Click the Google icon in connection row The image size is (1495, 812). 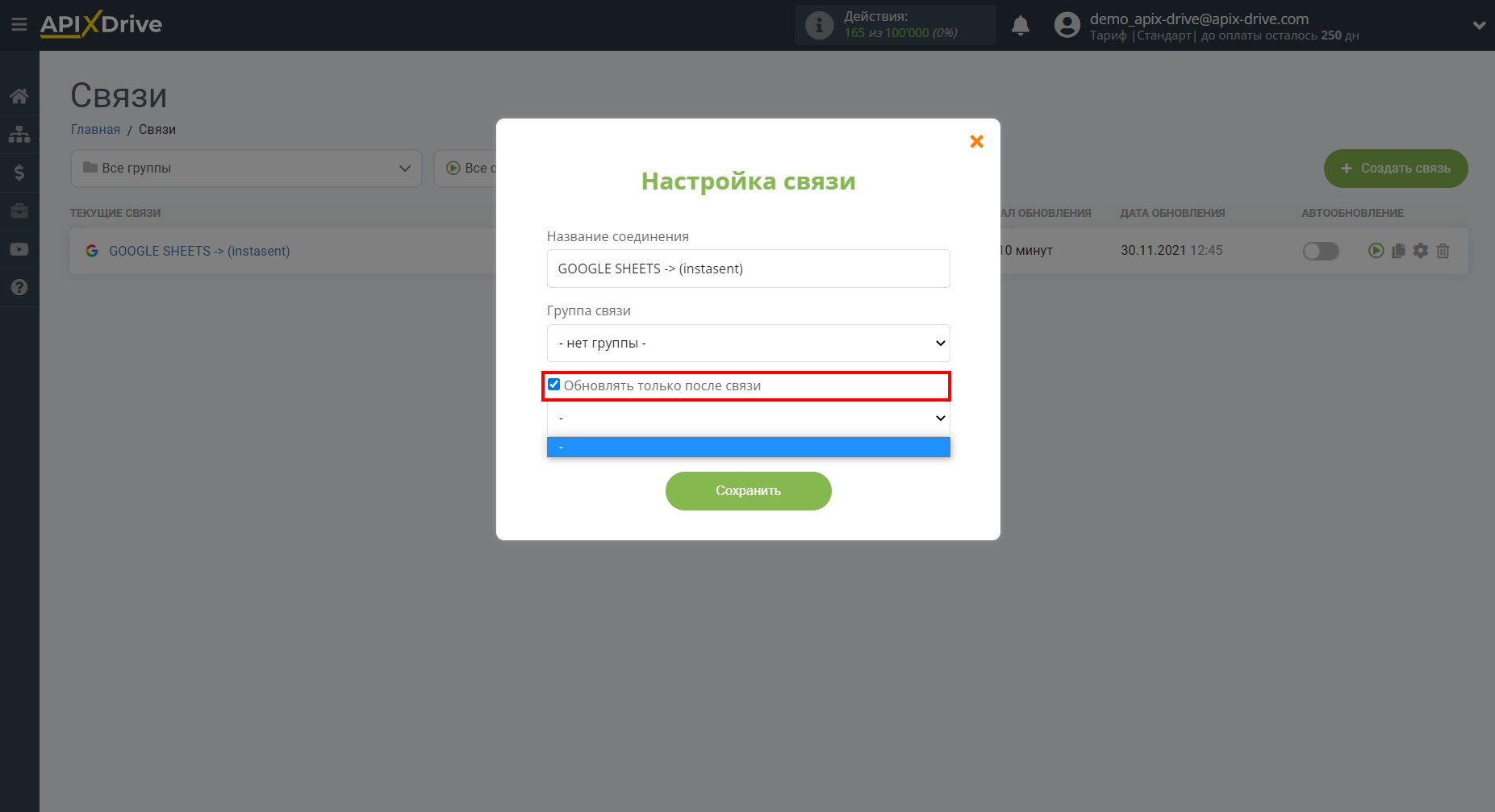92,251
